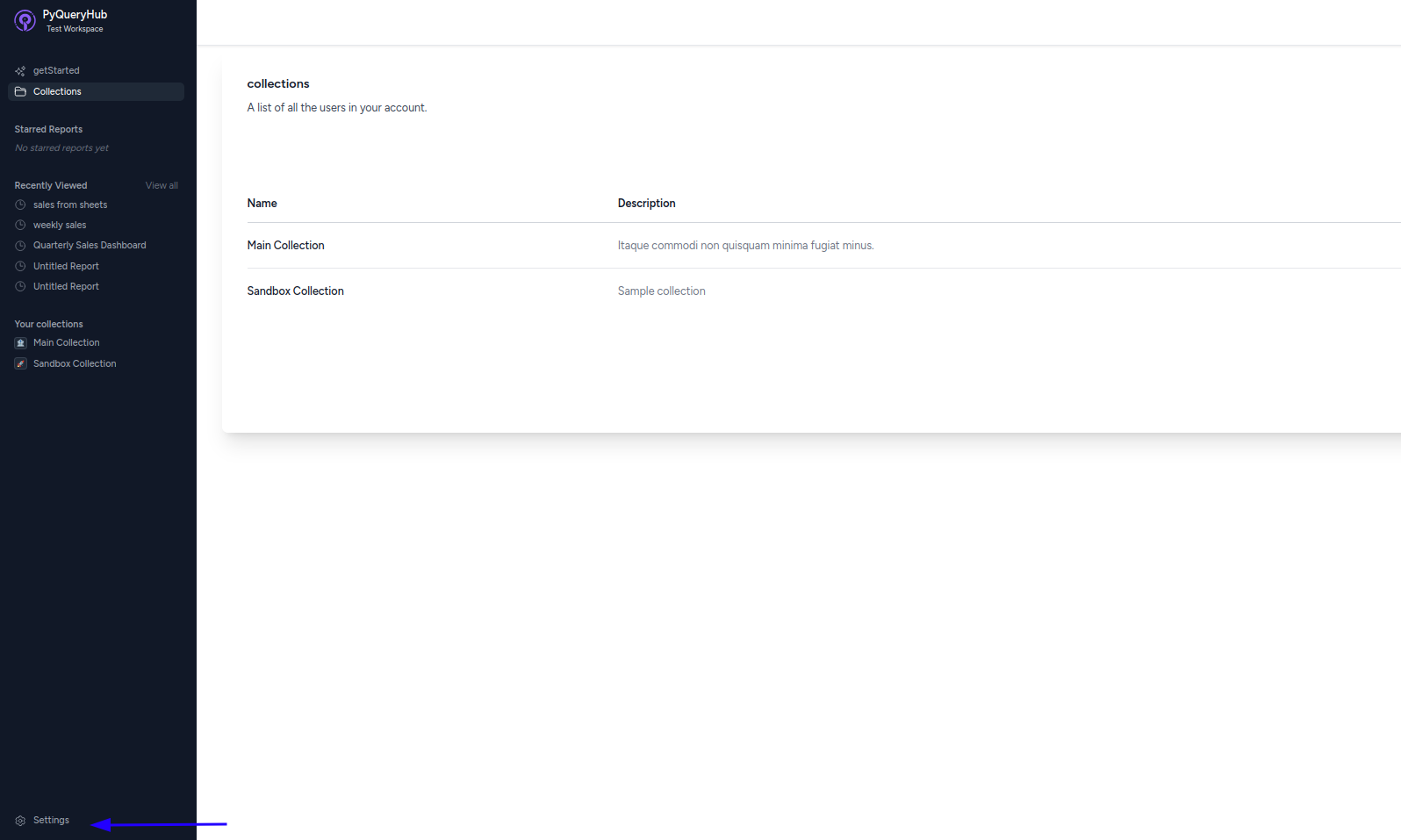Click the Collections folder icon in sidebar
1401x840 pixels.
(20, 92)
